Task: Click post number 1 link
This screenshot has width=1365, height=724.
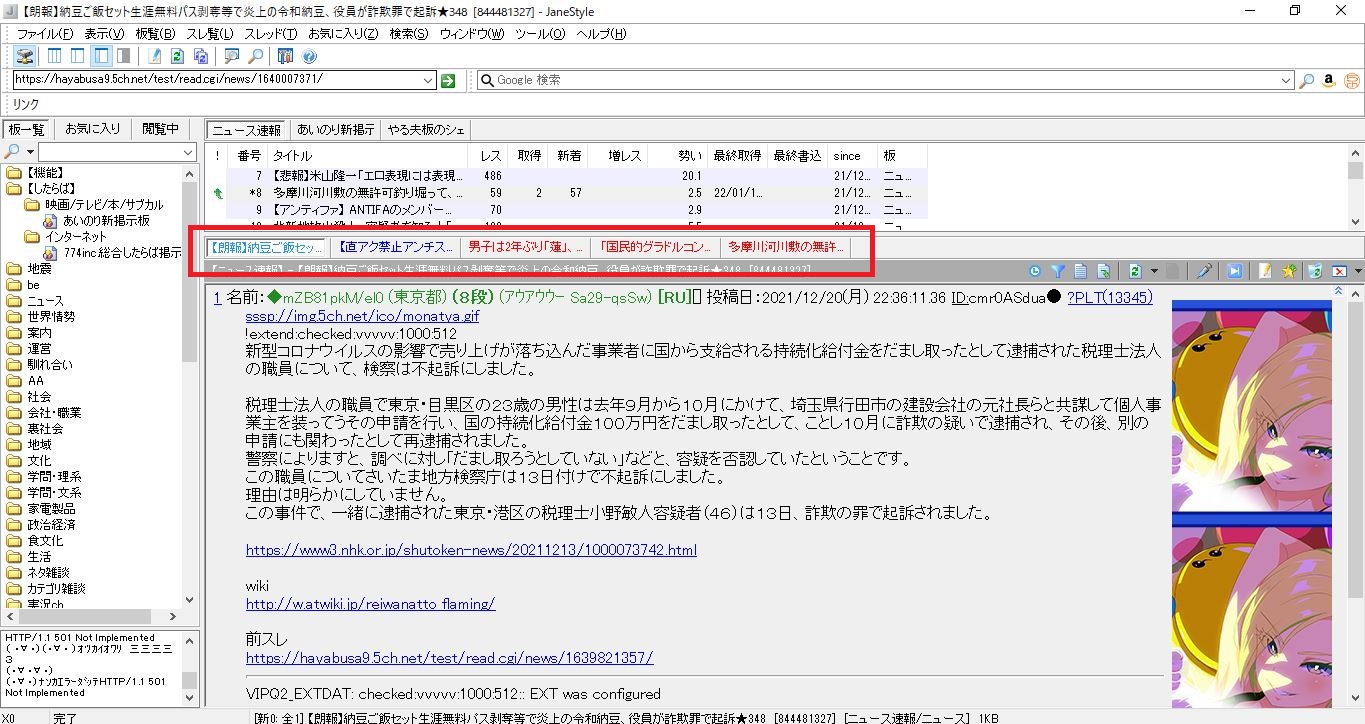Action: [x=217, y=297]
